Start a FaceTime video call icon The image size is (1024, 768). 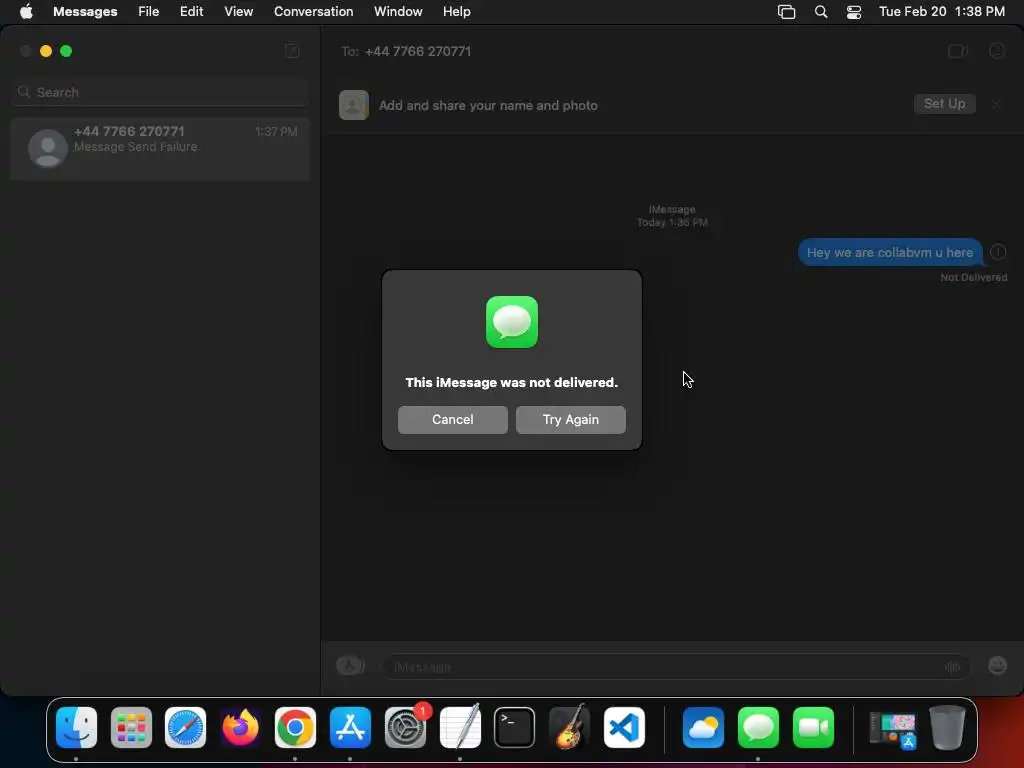click(957, 51)
